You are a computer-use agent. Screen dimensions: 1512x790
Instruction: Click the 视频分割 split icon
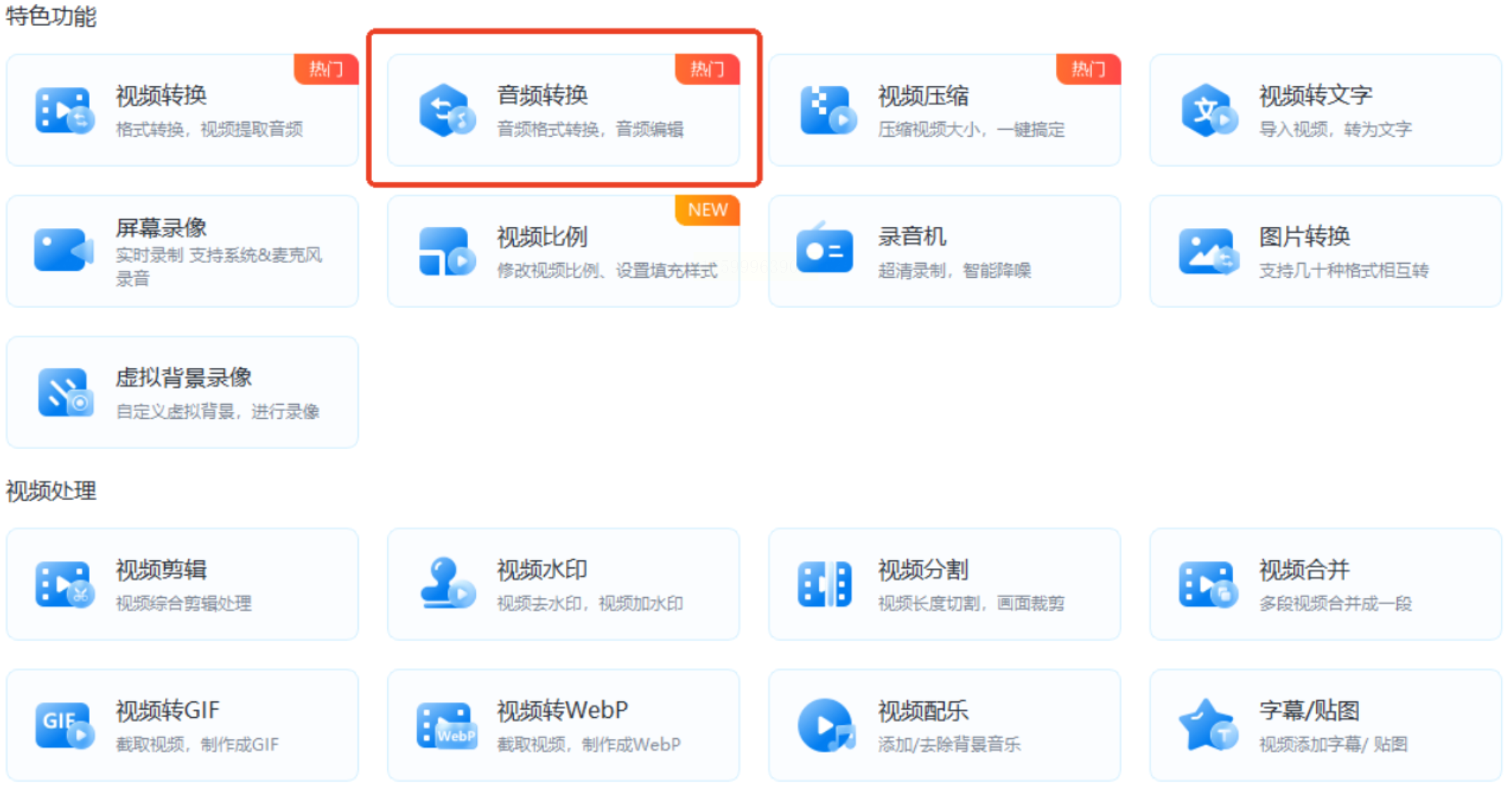825,584
